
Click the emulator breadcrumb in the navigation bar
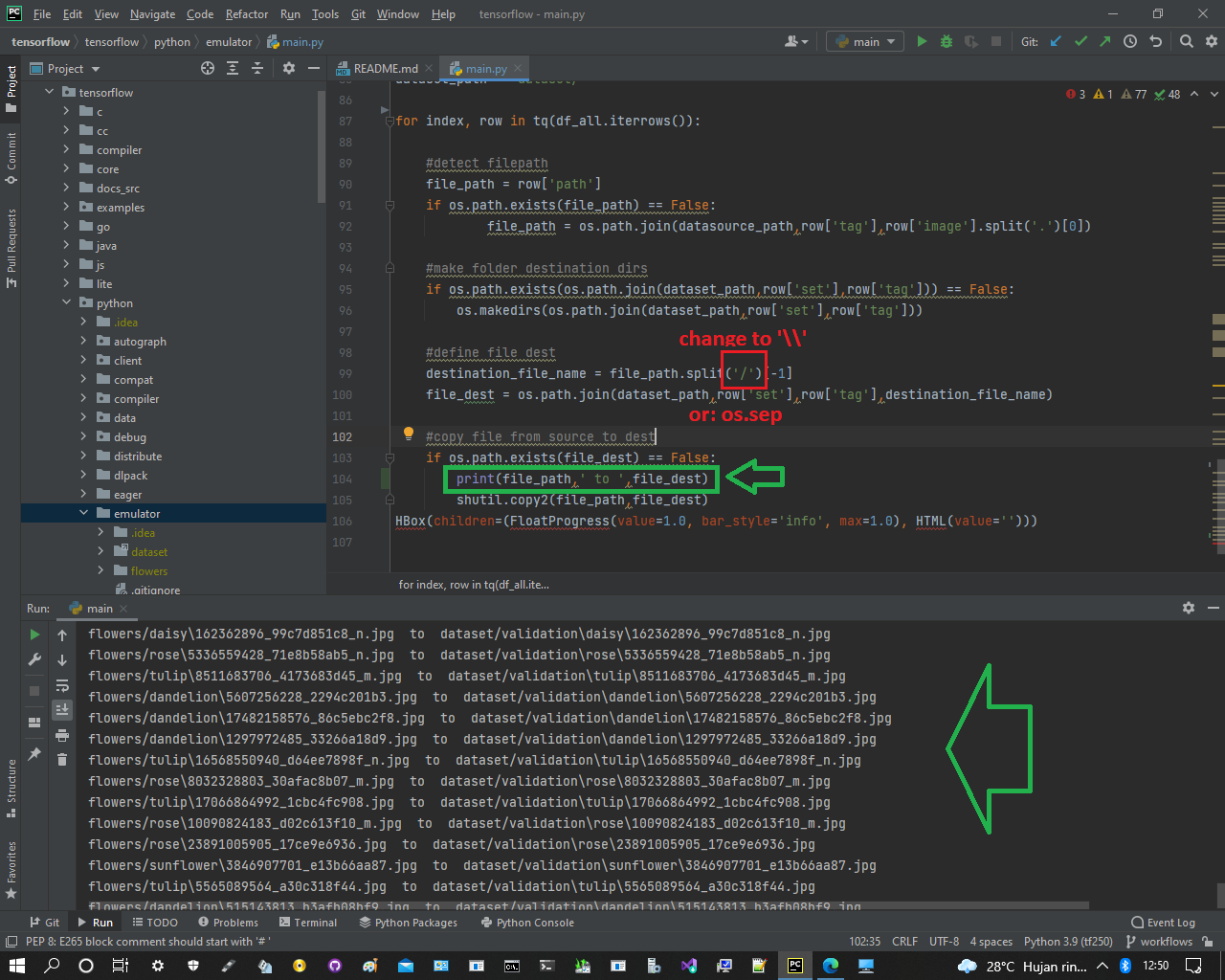(229, 42)
